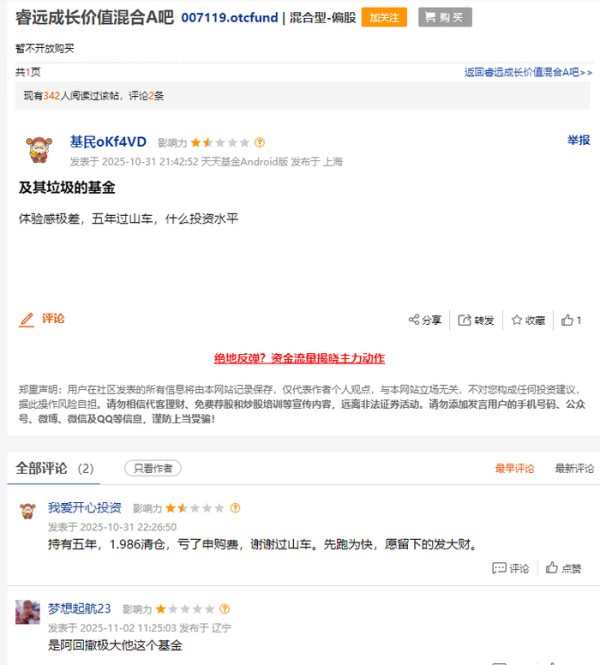
Task: Toggle the 只看作者 filter
Action: [153, 468]
